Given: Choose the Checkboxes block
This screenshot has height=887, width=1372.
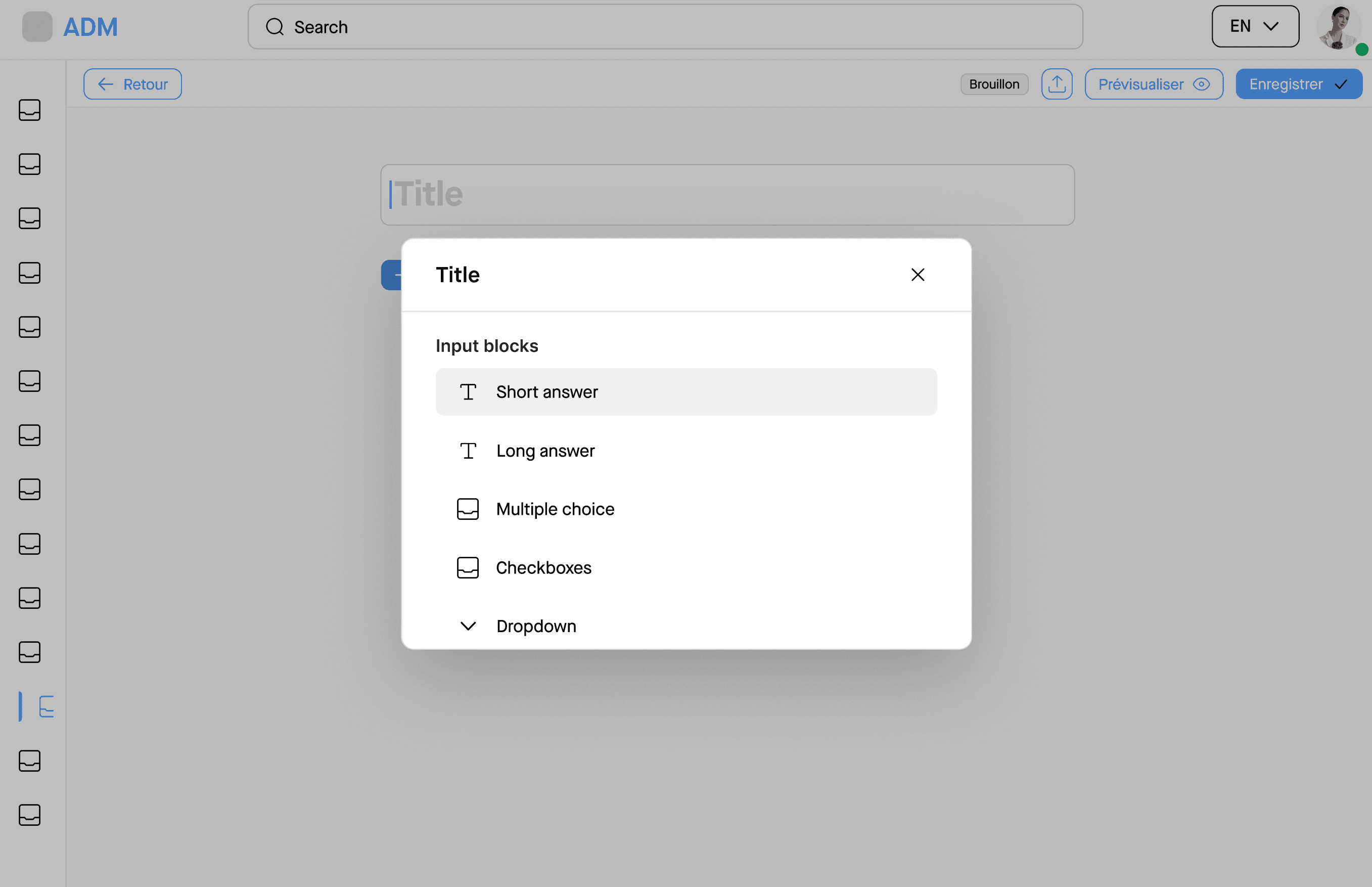Looking at the screenshot, I should (687, 568).
